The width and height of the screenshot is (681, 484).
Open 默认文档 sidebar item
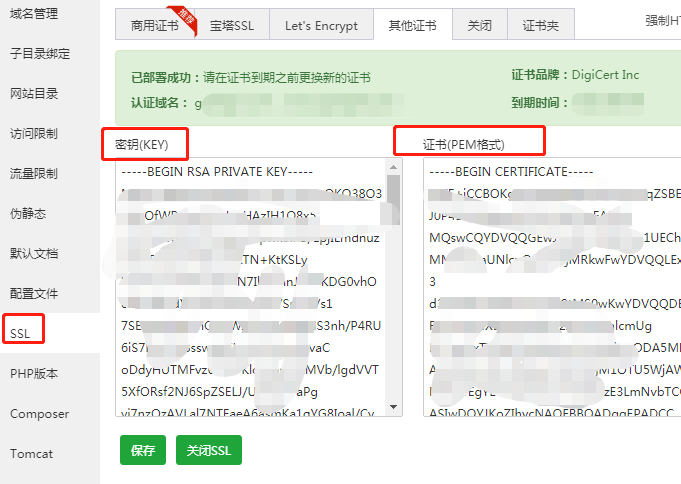tap(34, 253)
